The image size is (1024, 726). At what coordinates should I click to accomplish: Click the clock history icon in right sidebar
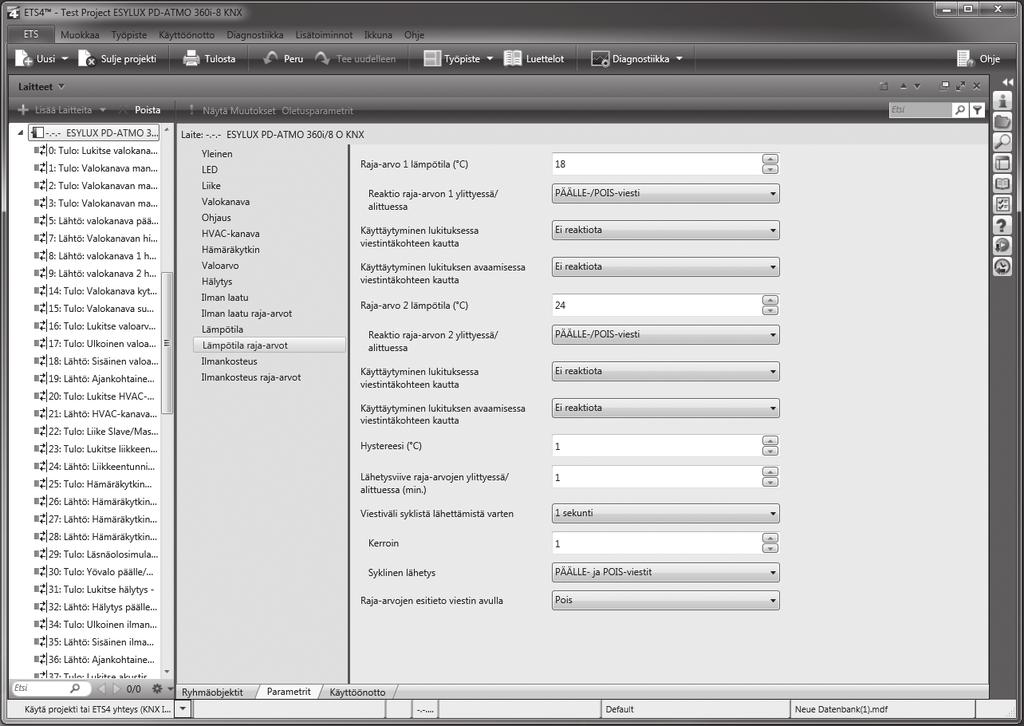pos(1002,266)
